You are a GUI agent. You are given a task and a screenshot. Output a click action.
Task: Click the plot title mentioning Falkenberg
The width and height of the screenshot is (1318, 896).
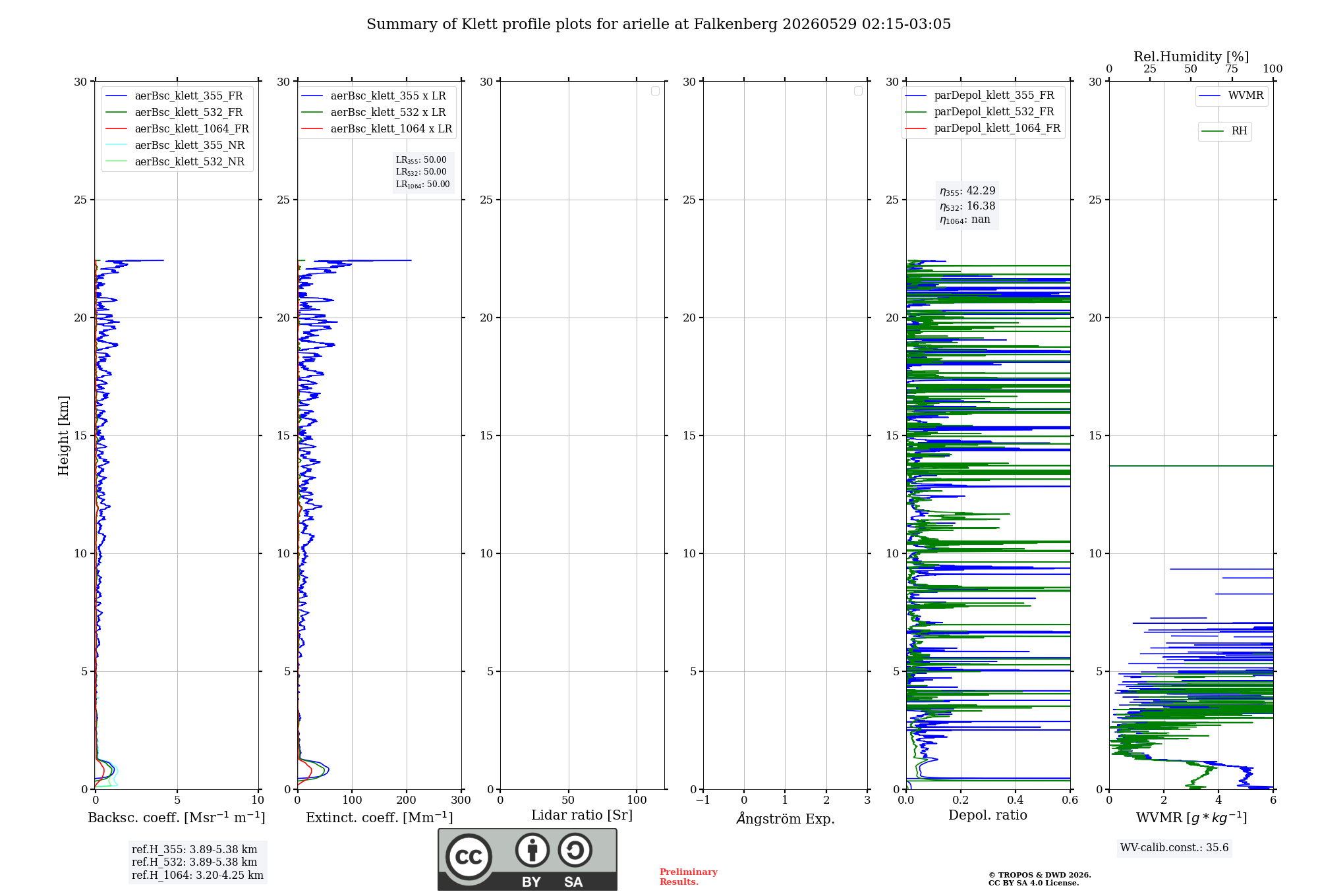(x=658, y=24)
